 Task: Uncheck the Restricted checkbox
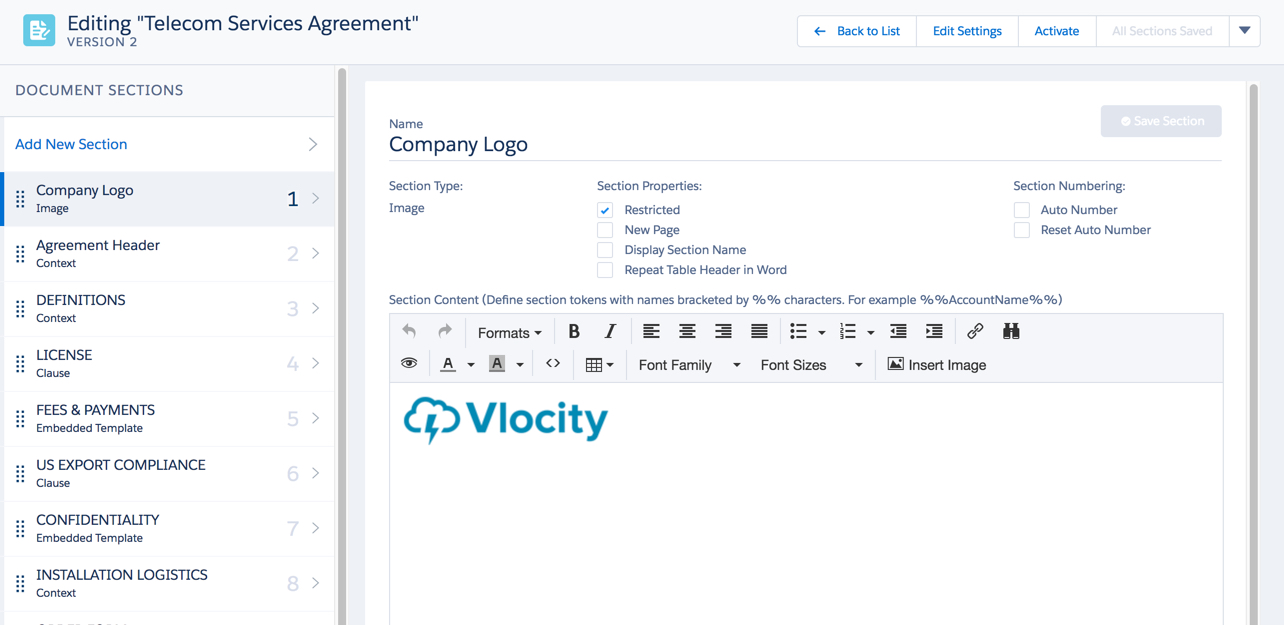(x=605, y=210)
